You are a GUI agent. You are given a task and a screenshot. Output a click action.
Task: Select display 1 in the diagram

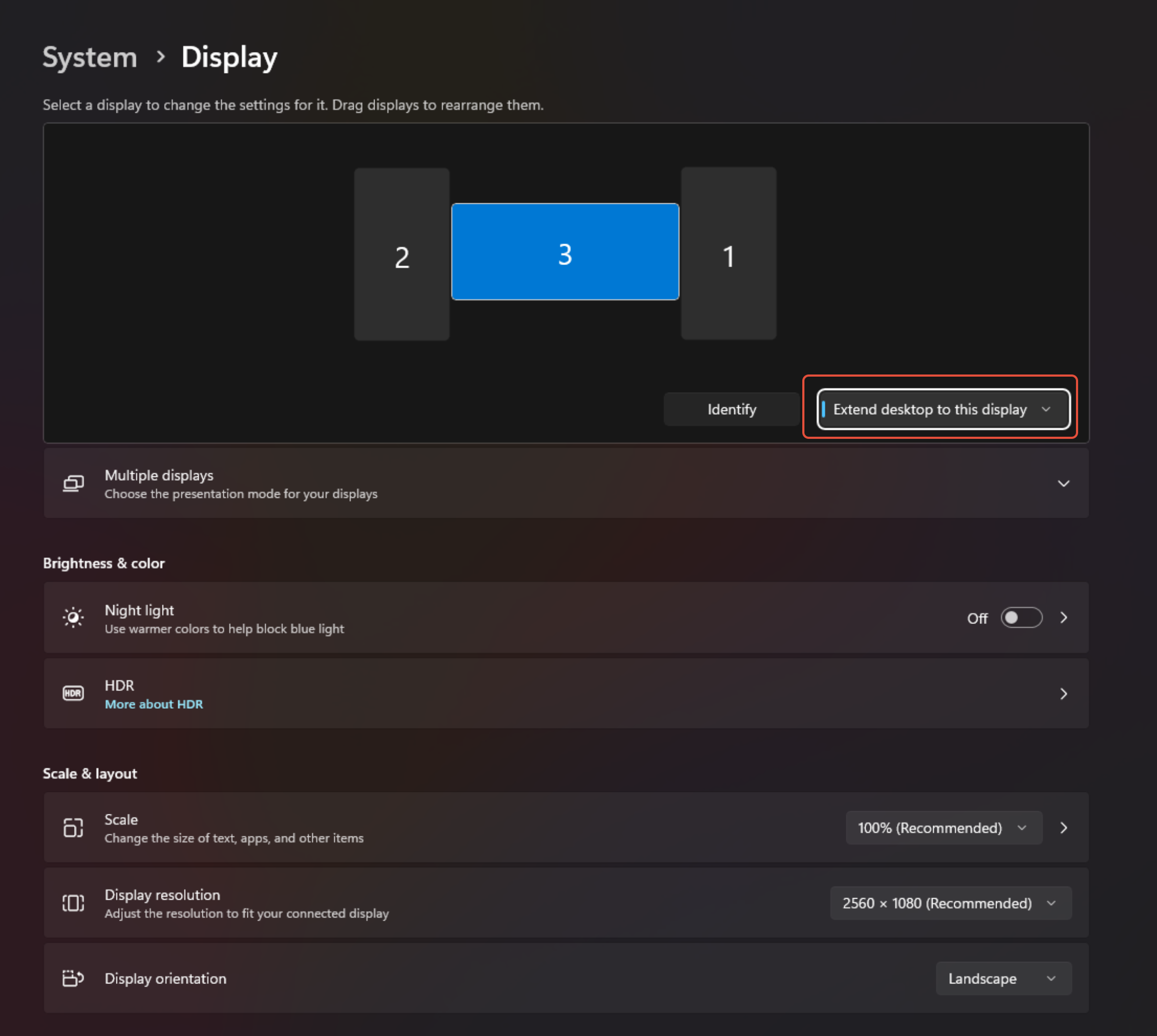(x=729, y=253)
